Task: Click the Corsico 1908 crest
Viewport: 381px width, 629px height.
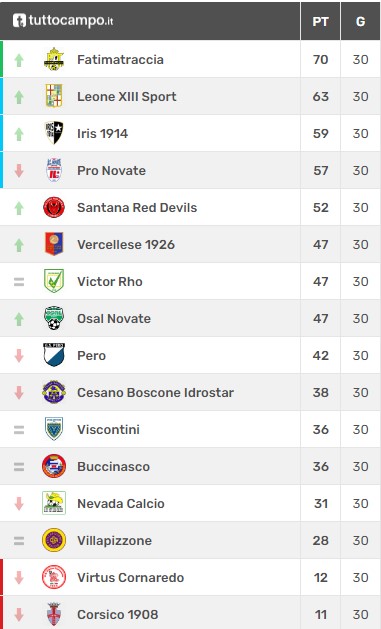Action: point(54,614)
